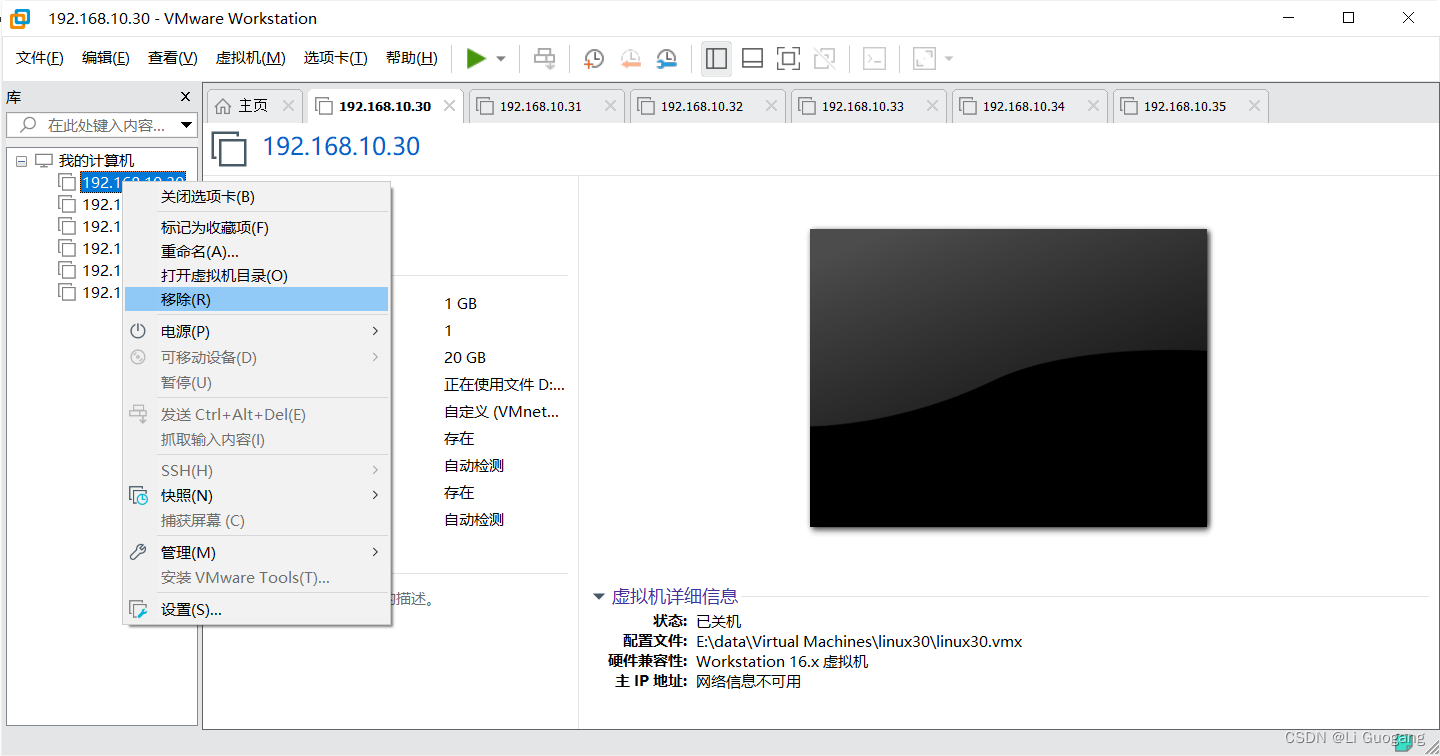
Task: Open the 查看(V) menu
Action: [x=173, y=58]
